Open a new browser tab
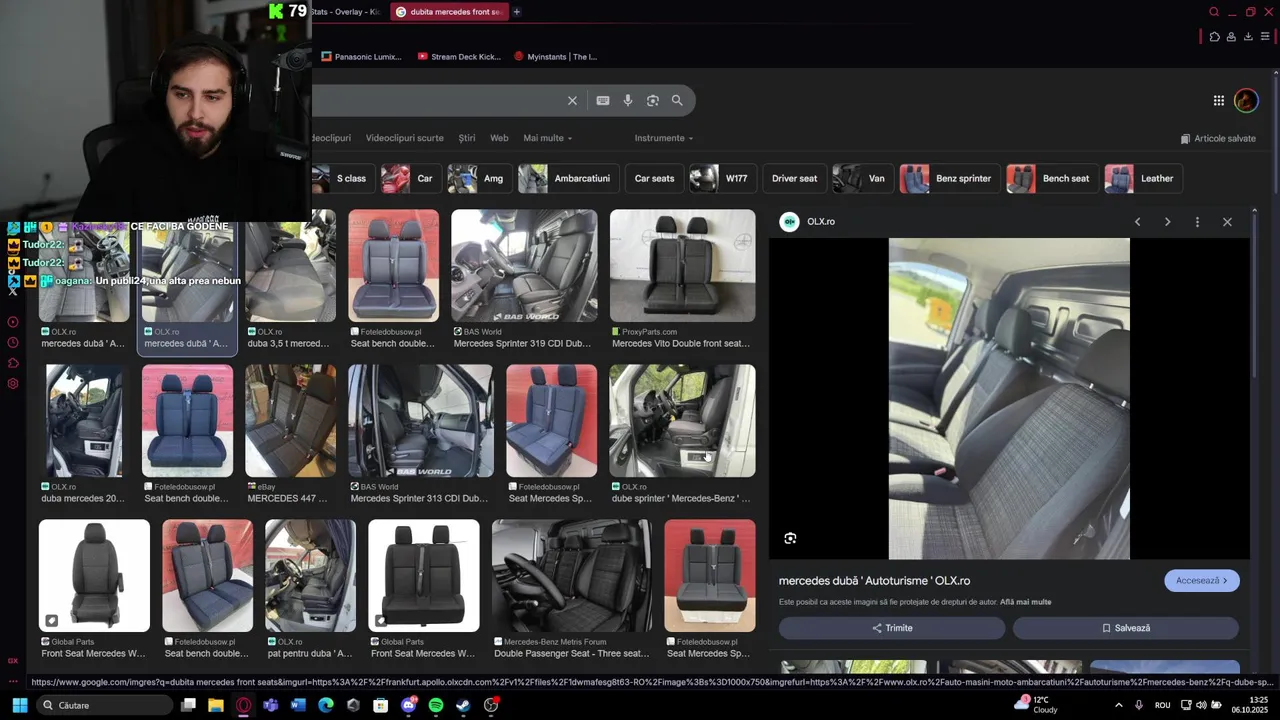This screenshot has width=1280, height=720. 516,12
